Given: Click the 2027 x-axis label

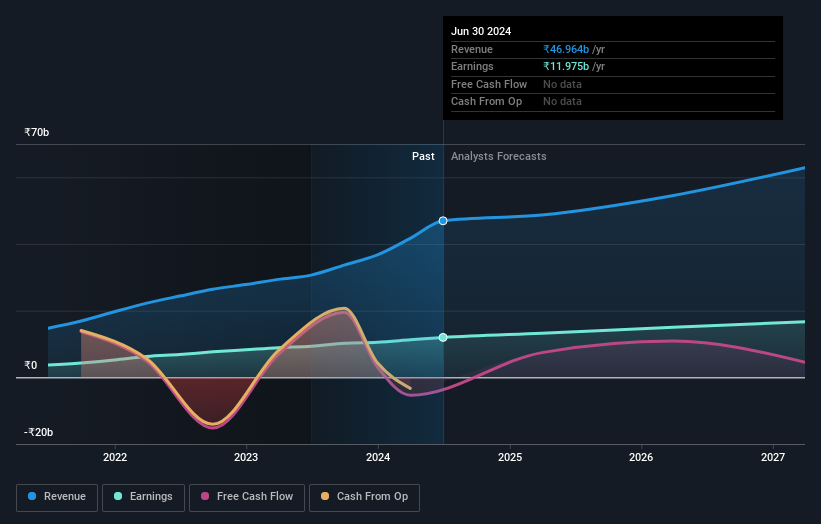Looking at the screenshot, I should click(x=773, y=457).
